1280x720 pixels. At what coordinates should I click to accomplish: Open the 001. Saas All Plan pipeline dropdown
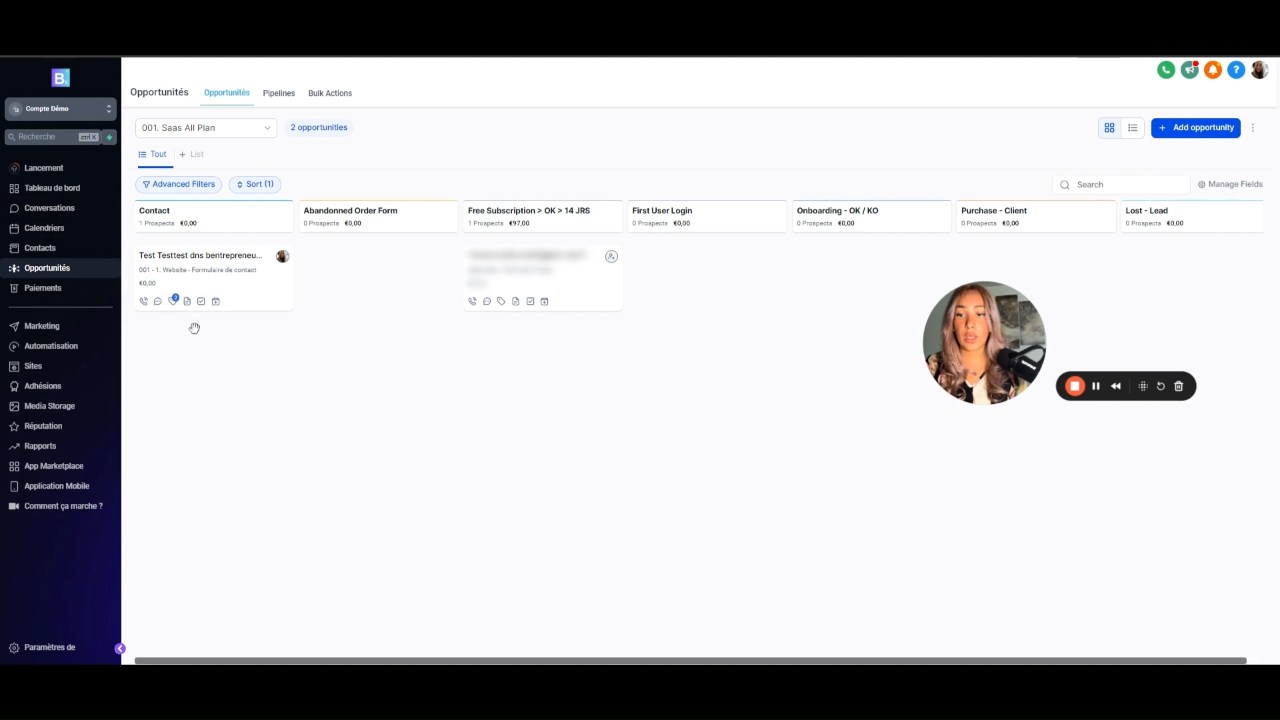(x=206, y=128)
